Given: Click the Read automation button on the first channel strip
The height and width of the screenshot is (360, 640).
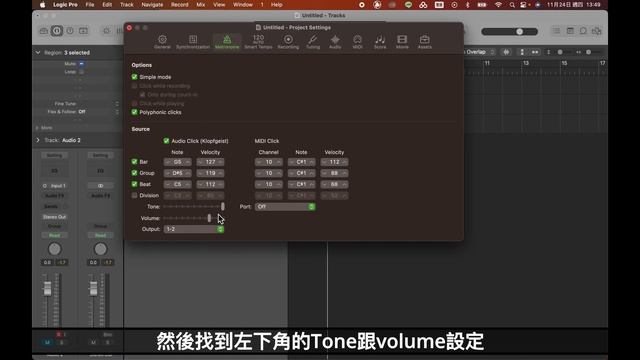Looking at the screenshot, I should click(x=54, y=236).
